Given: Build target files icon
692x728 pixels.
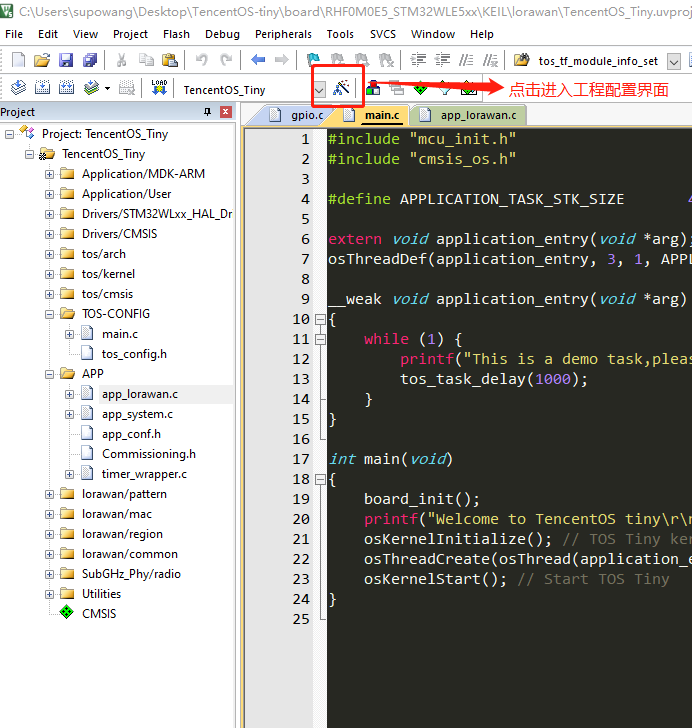Looking at the screenshot, I should [x=42, y=87].
